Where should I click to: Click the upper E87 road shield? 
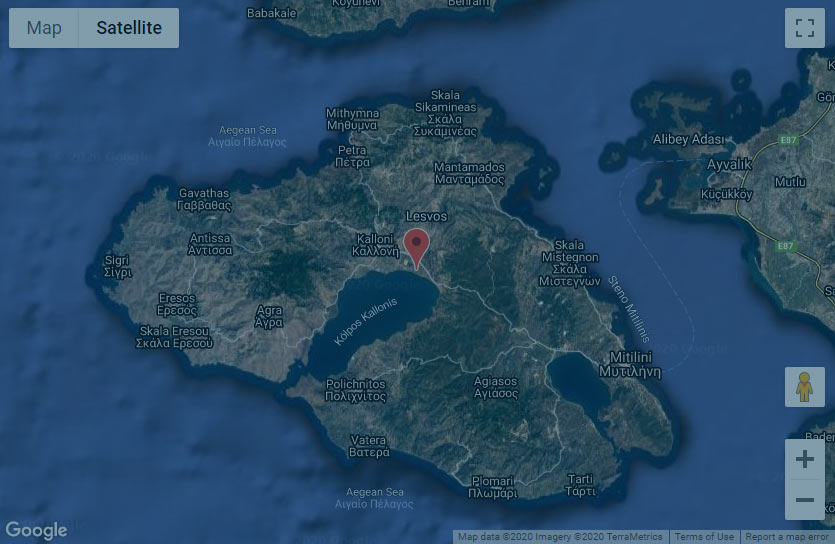[788, 140]
